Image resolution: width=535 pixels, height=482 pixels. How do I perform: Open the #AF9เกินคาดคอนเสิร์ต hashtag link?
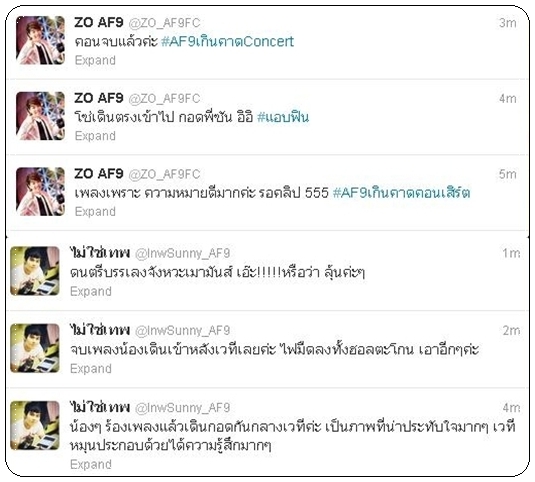401,193
